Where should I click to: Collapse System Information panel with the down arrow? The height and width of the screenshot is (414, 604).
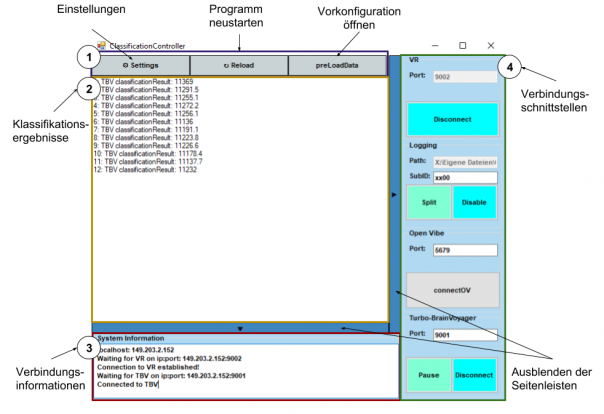pos(240,329)
